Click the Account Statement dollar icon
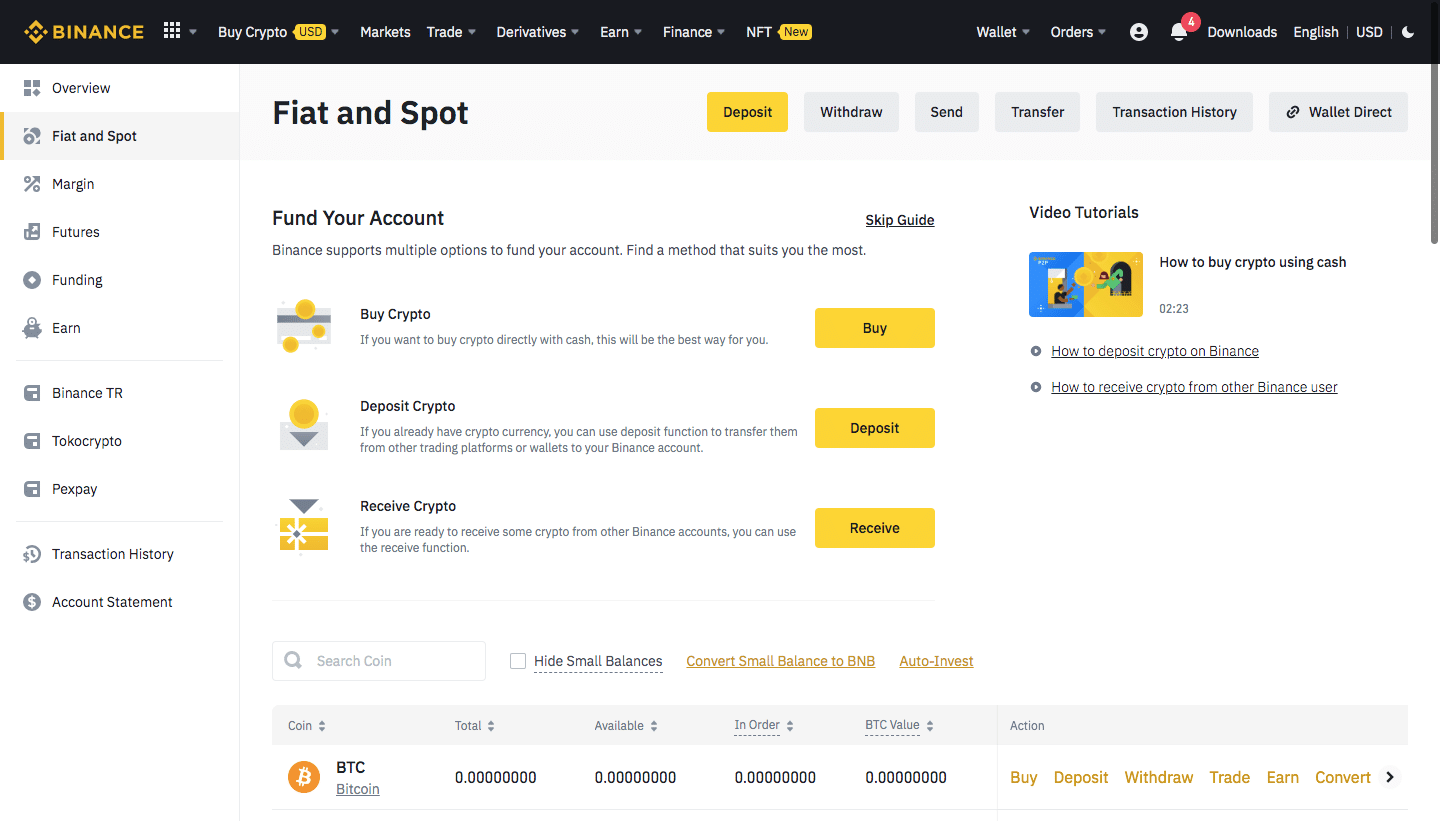1440x821 pixels. click(x=32, y=602)
